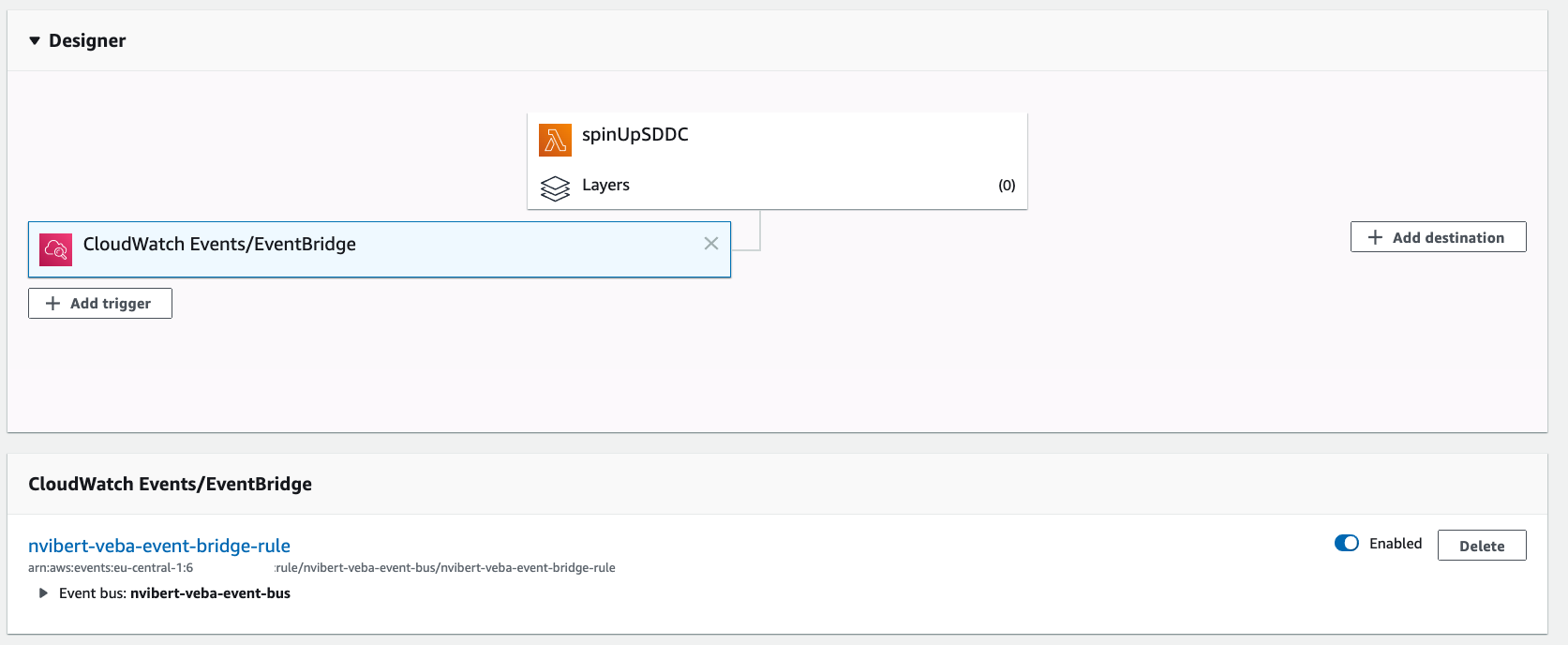Expand the Event bus disclosure triangle
The width and height of the screenshot is (1568, 645).
[43, 593]
